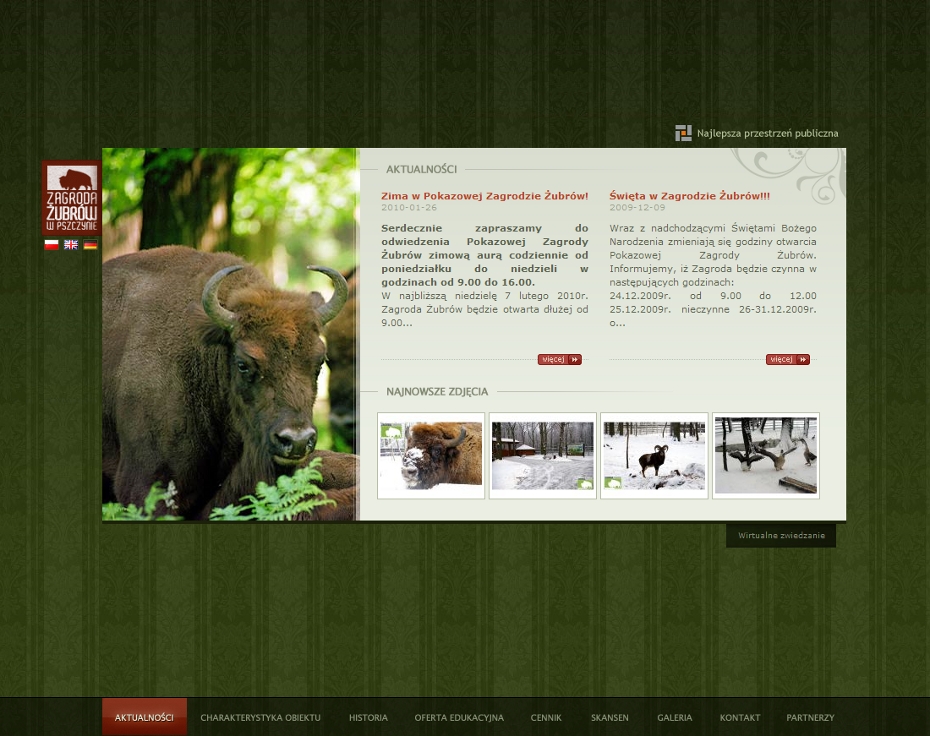Choose the German flag language option
930x736 pixels.
[90, 245]
